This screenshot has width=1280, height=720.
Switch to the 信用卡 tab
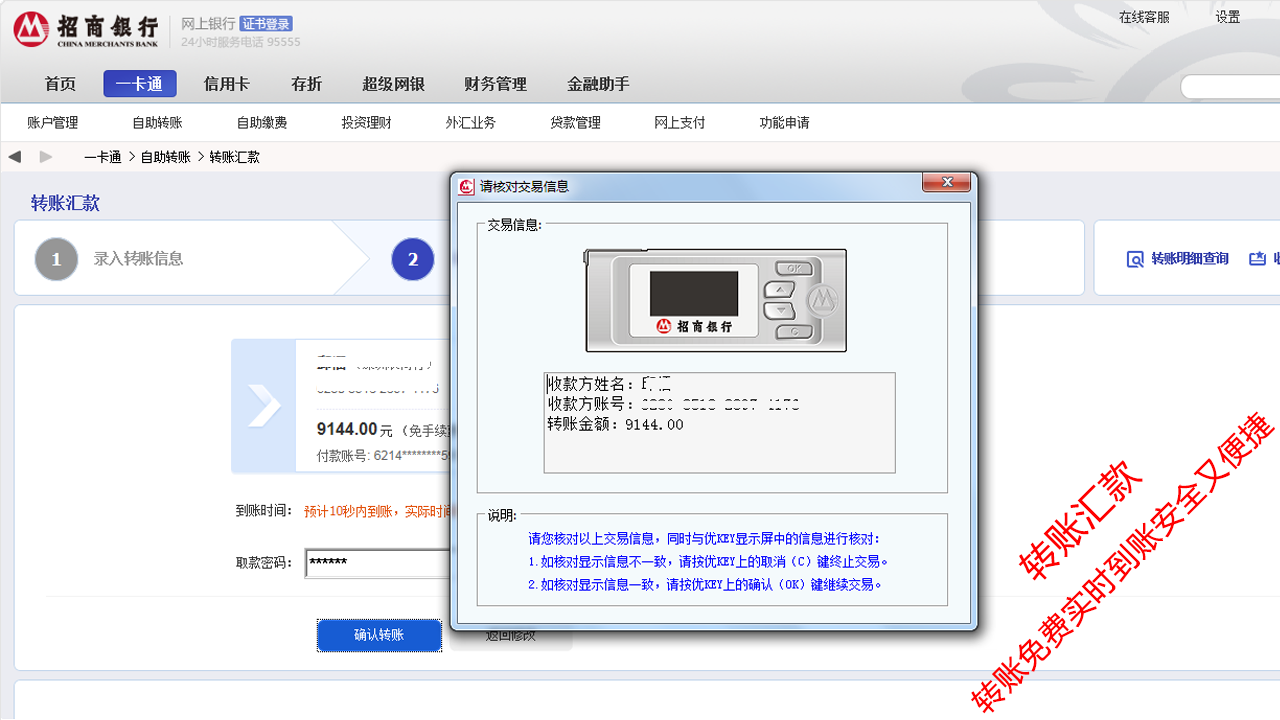pyautogui.click(x=226, y=84)
